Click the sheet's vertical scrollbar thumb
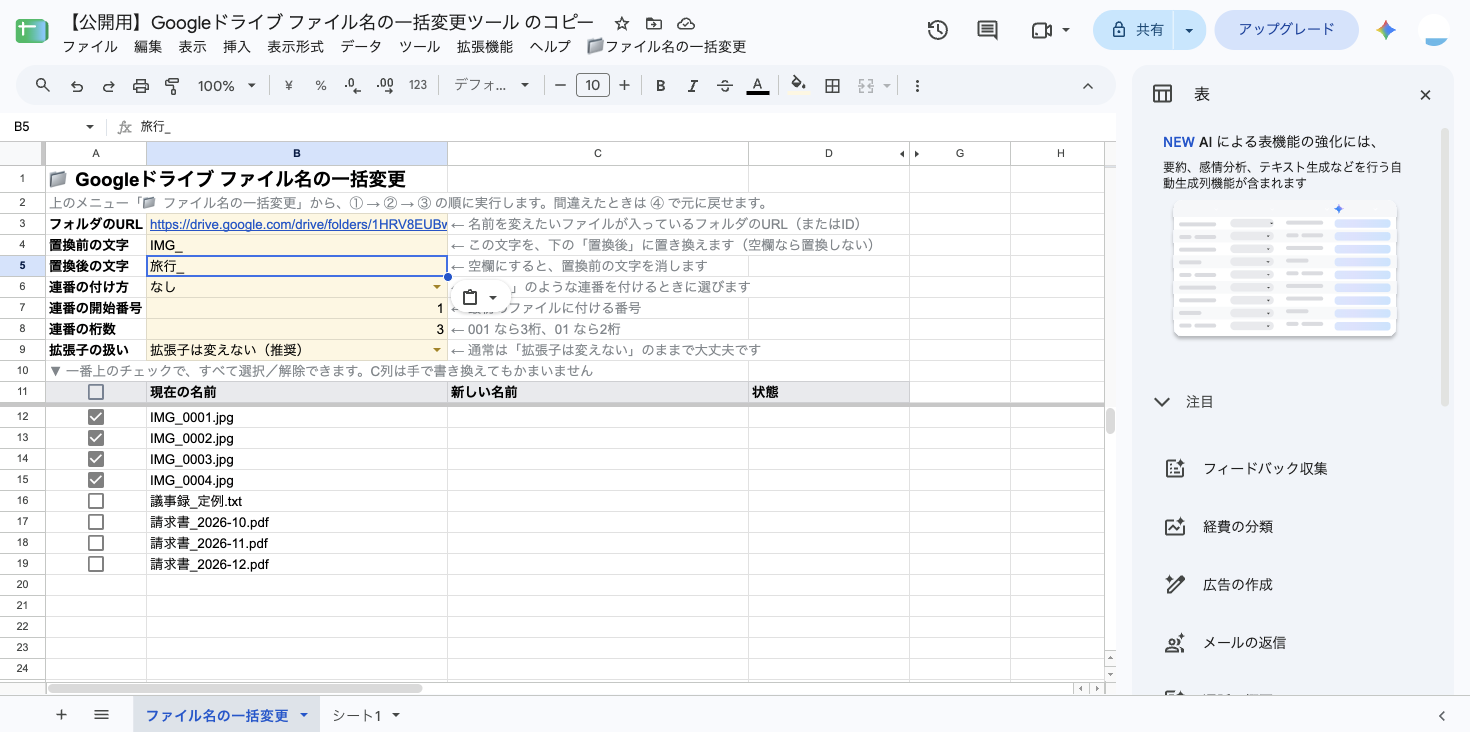1470x732 pixels. click(1110, 421)
